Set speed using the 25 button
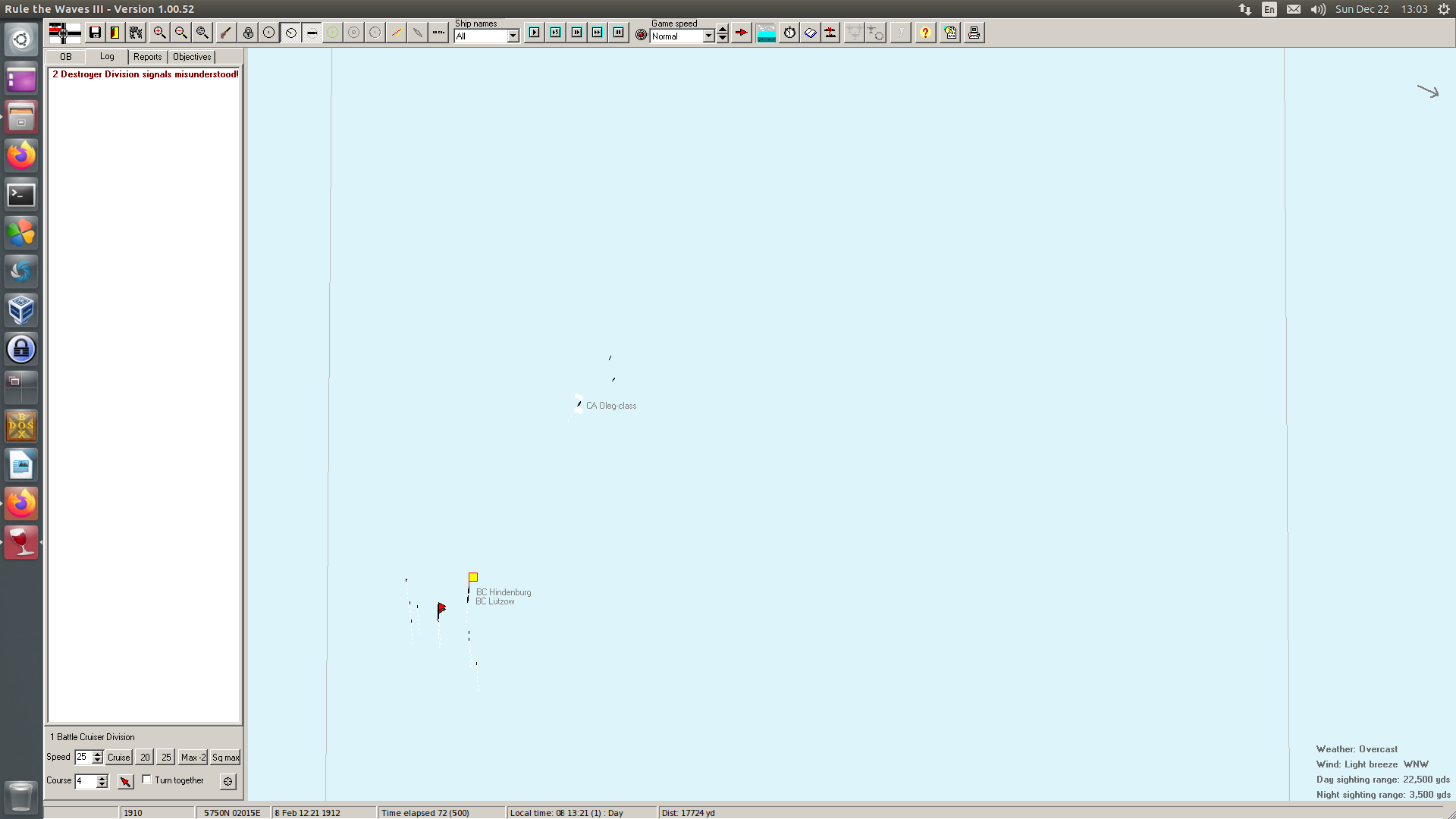1456x819 pixels. pyautogui.click(x=166, y=757)
